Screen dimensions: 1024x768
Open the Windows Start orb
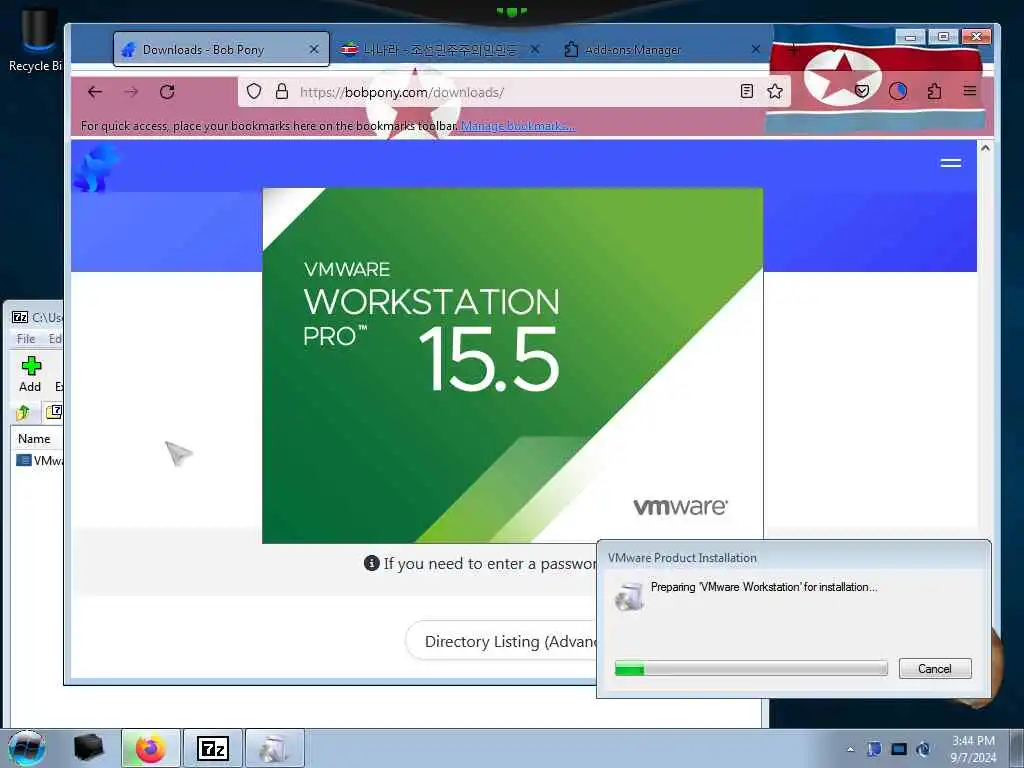pyautogui.click(x=27, y=748)
